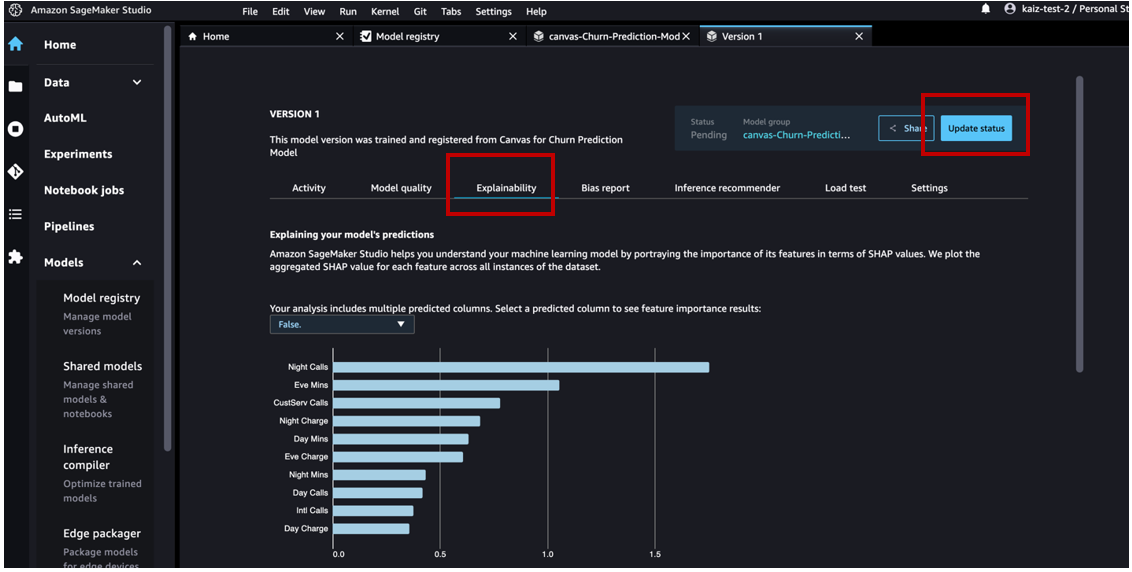Open Notebook jobs in the sidebar

(84, 190)
